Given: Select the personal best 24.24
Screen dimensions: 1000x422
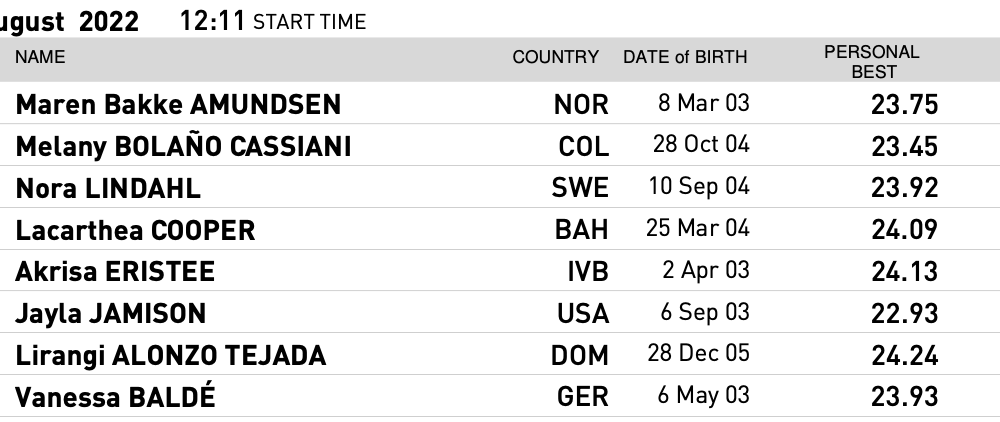Looking at the screenshot, I should click(904, 356).
